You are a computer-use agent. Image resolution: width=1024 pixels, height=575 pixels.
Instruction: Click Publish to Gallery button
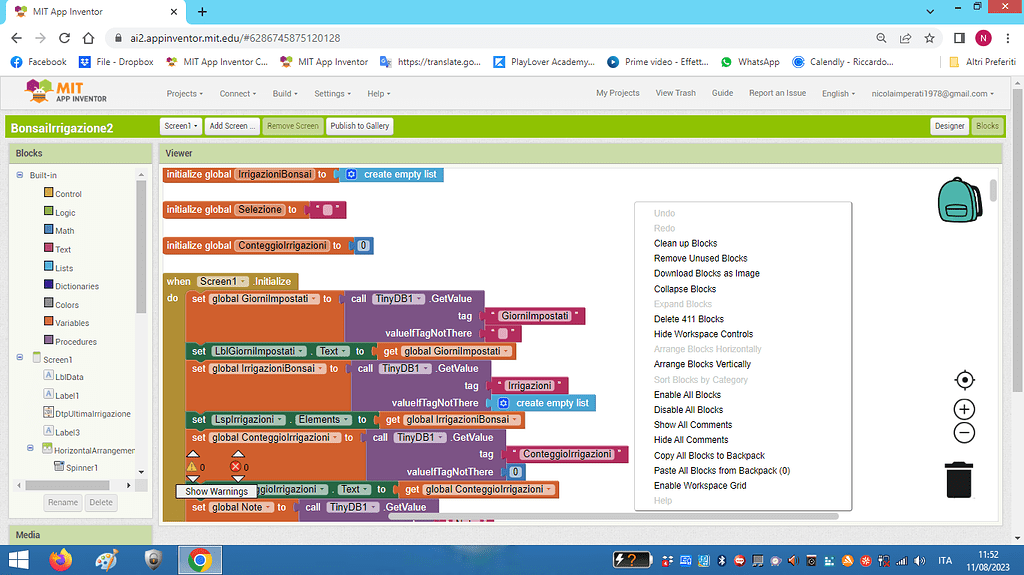point(359,126)
